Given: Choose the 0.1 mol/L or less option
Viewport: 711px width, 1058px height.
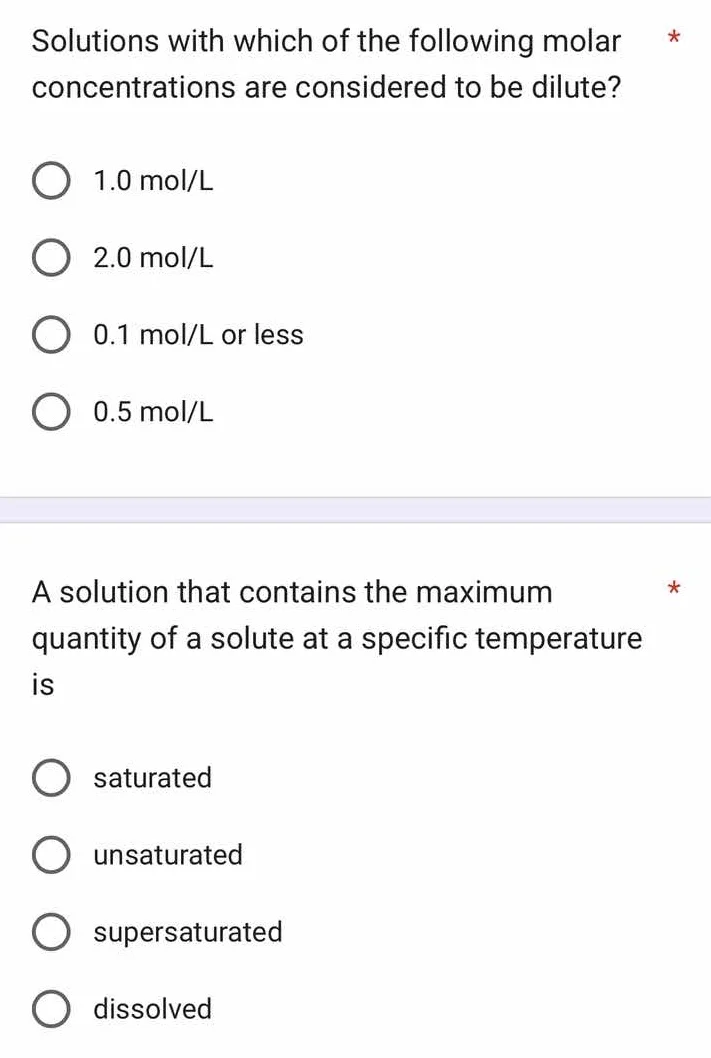Looking at the screenshot, I should pyautogui.click(x=51, y=335).
